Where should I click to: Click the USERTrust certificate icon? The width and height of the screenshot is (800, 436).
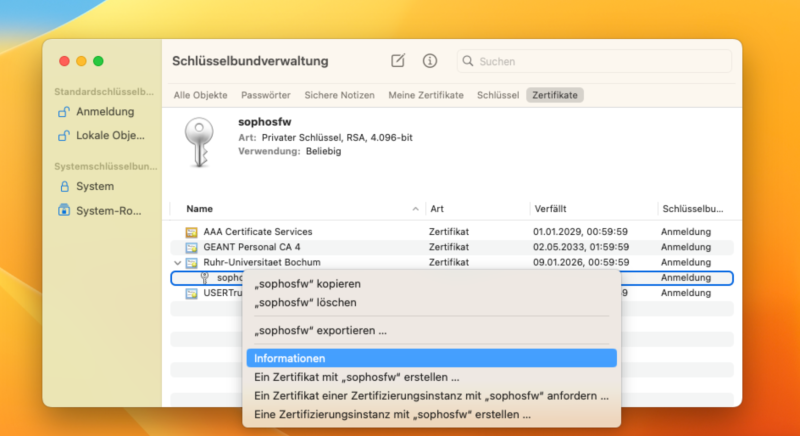(191, 293)
